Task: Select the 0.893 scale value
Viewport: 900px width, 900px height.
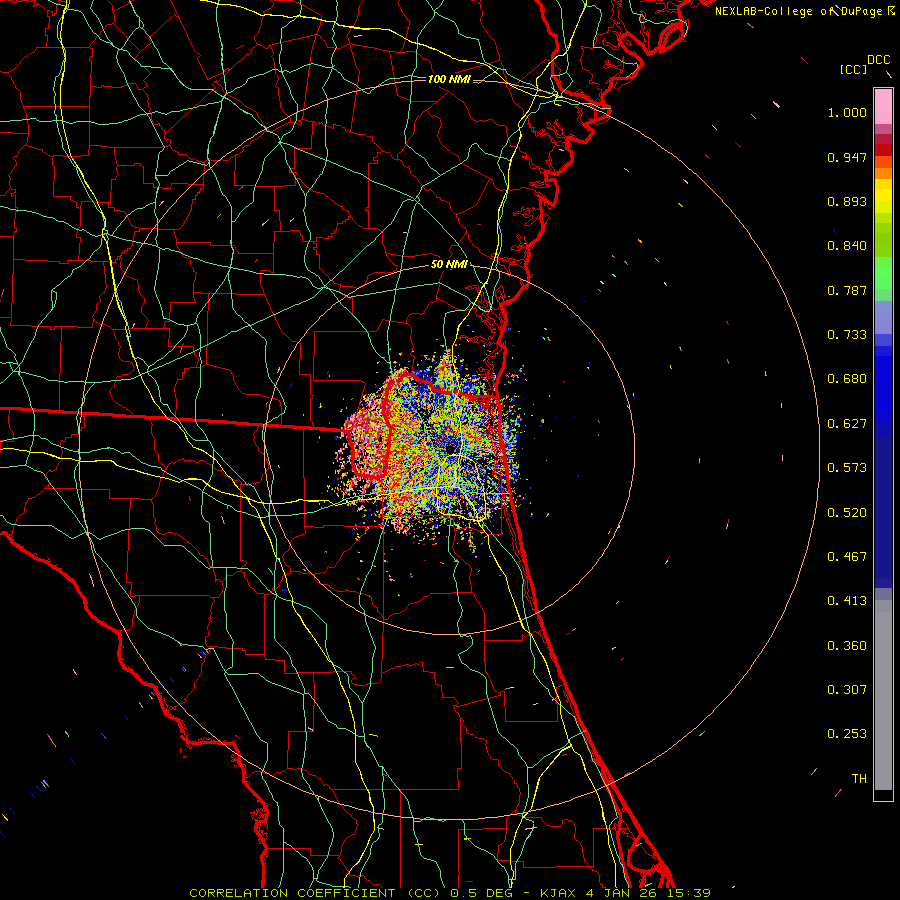Action: [x=847, y=201]
